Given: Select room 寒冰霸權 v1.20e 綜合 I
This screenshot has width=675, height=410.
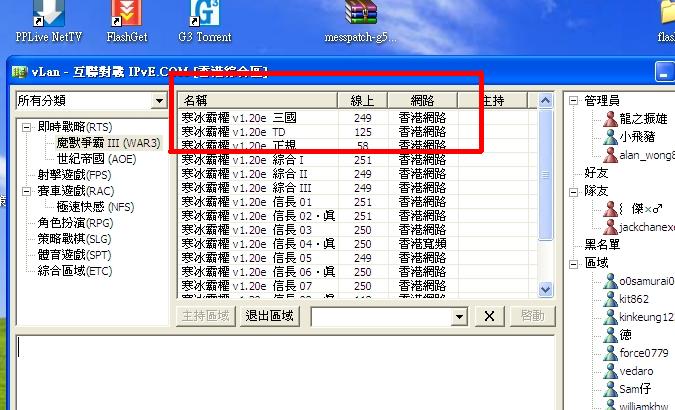Looking at the screenshot, I should tap(357, 160).
